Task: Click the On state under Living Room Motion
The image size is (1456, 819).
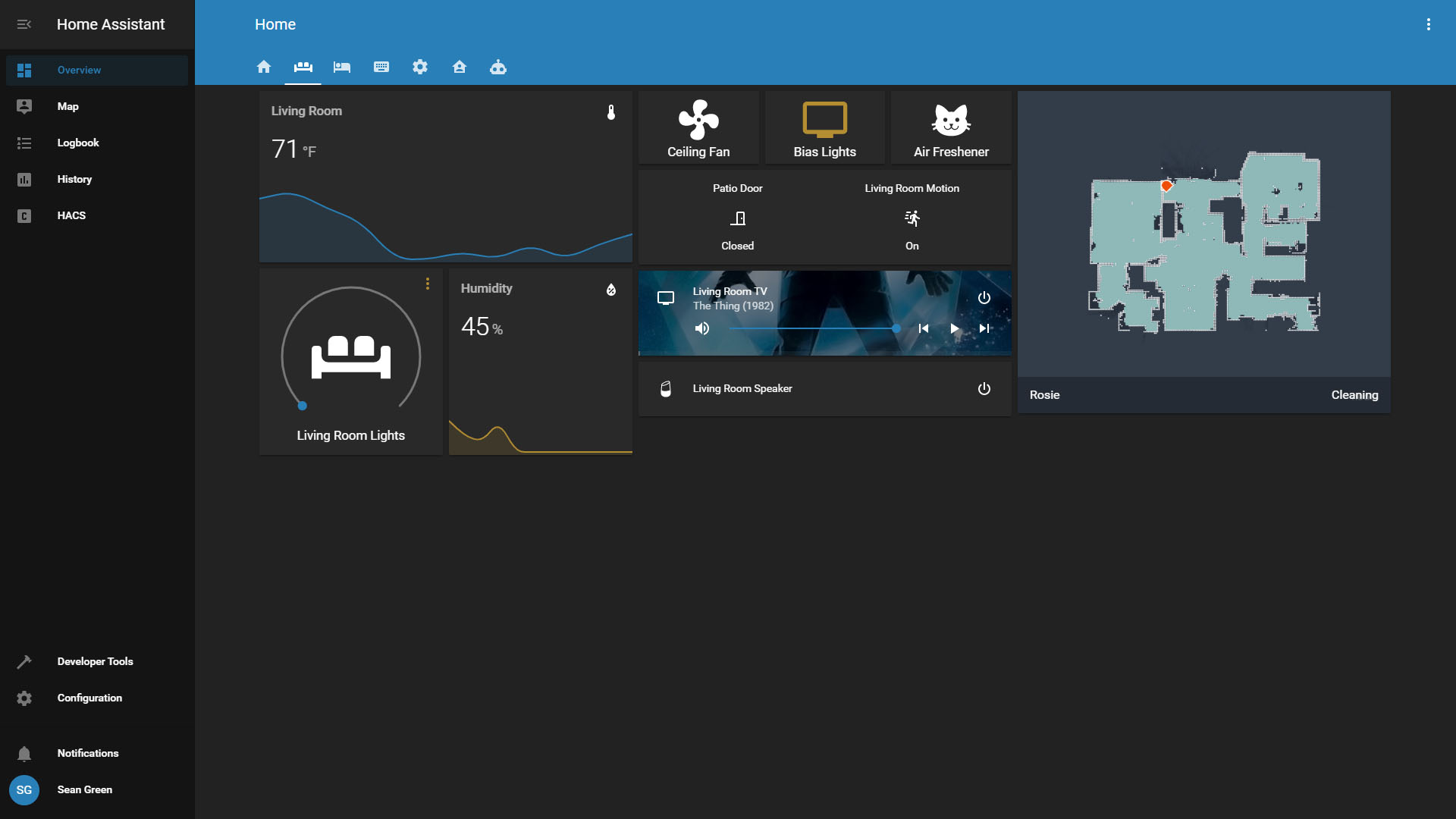Action: 912,246
